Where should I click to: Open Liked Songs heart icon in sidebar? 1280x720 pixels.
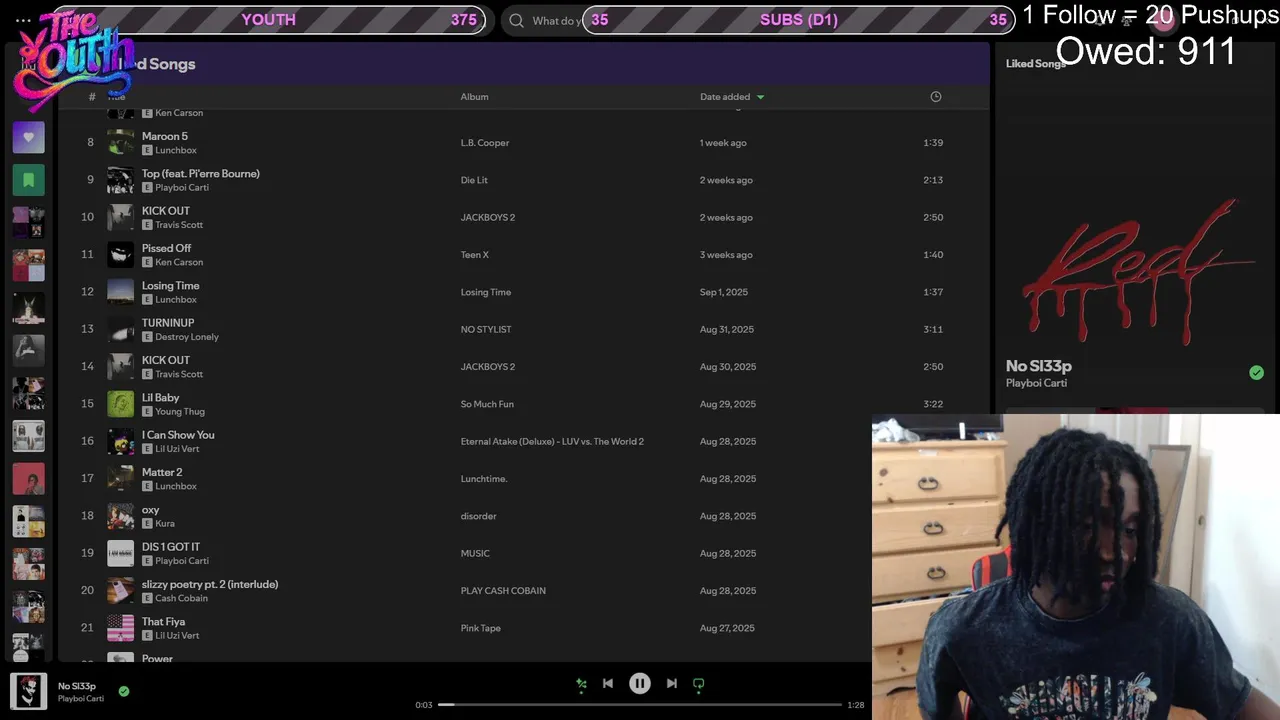pyautogui.click(x=28, y=137)
